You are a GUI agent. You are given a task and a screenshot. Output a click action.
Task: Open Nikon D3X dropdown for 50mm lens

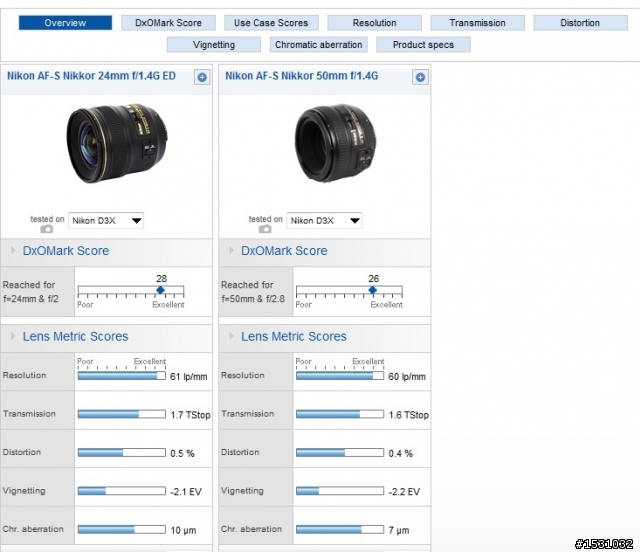click(x=324, y=220)
